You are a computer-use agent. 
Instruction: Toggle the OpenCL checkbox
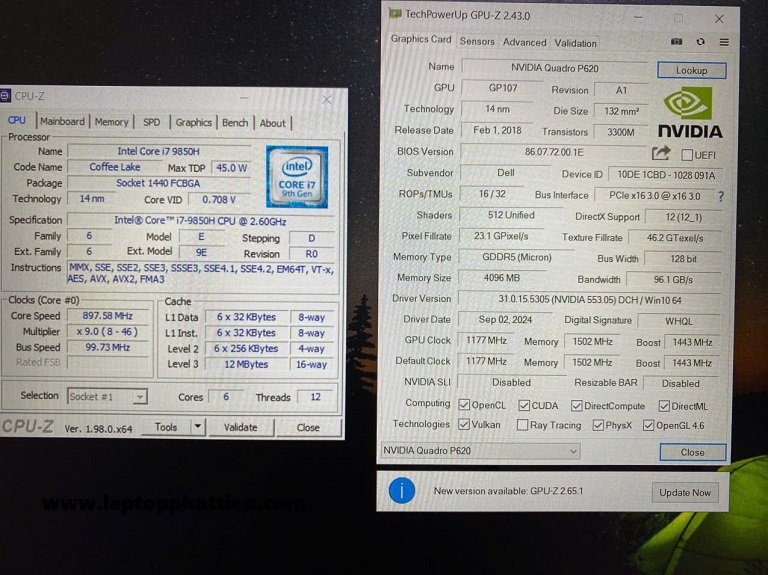click(464, 405)
